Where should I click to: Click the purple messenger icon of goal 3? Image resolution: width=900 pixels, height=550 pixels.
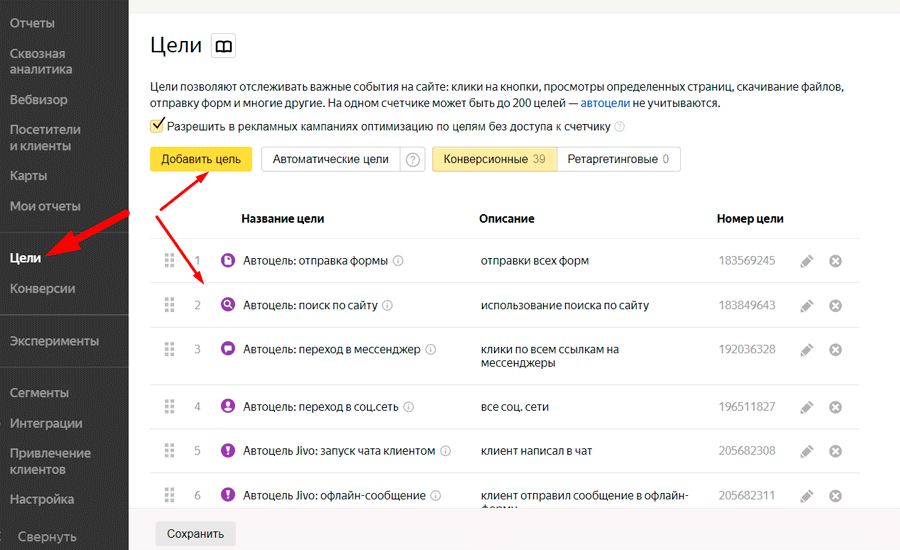(x=228, y=348)
